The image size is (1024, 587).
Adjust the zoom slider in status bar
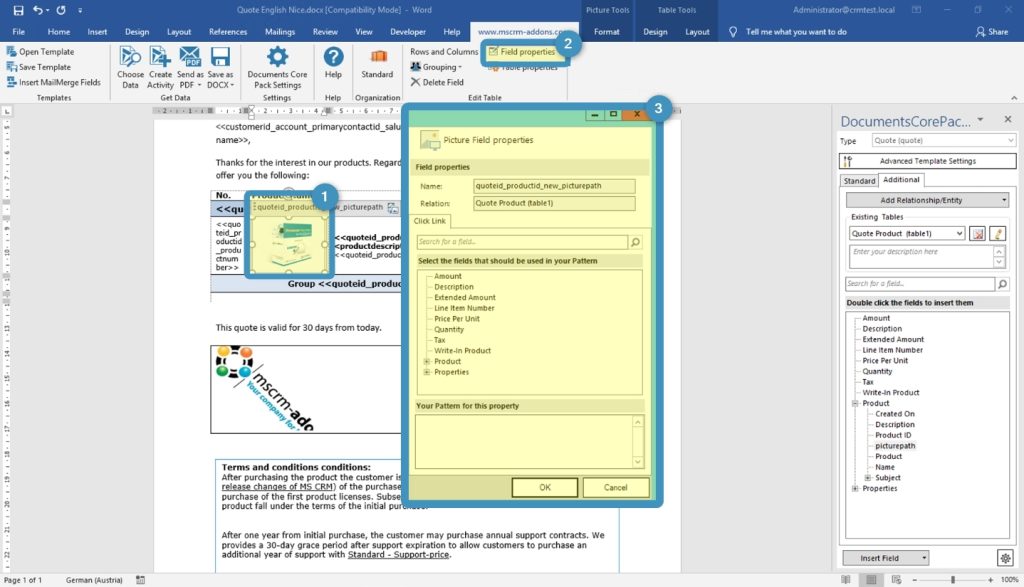[953, 580]
